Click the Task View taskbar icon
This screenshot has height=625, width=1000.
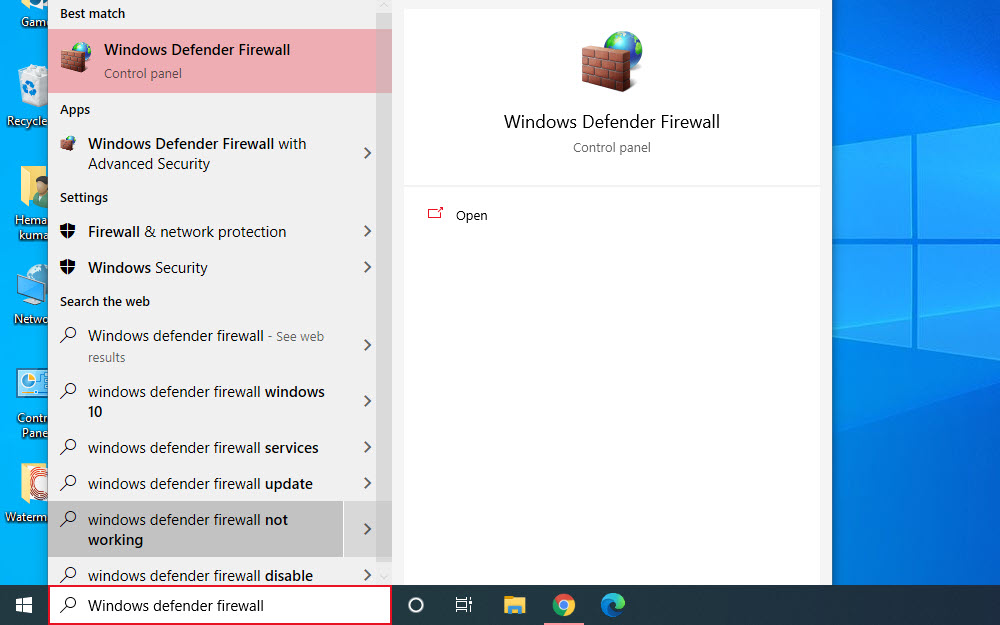coord(463,605)
